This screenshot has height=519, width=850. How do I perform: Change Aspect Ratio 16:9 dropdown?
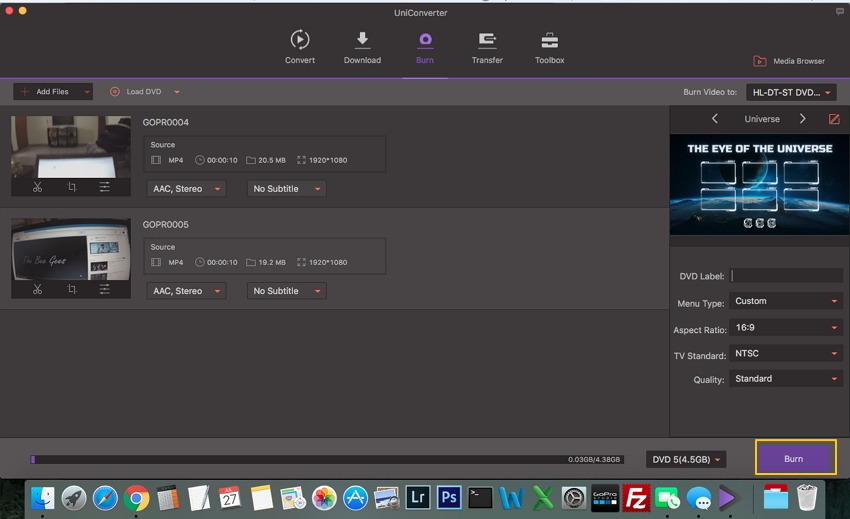pos(786,328)
